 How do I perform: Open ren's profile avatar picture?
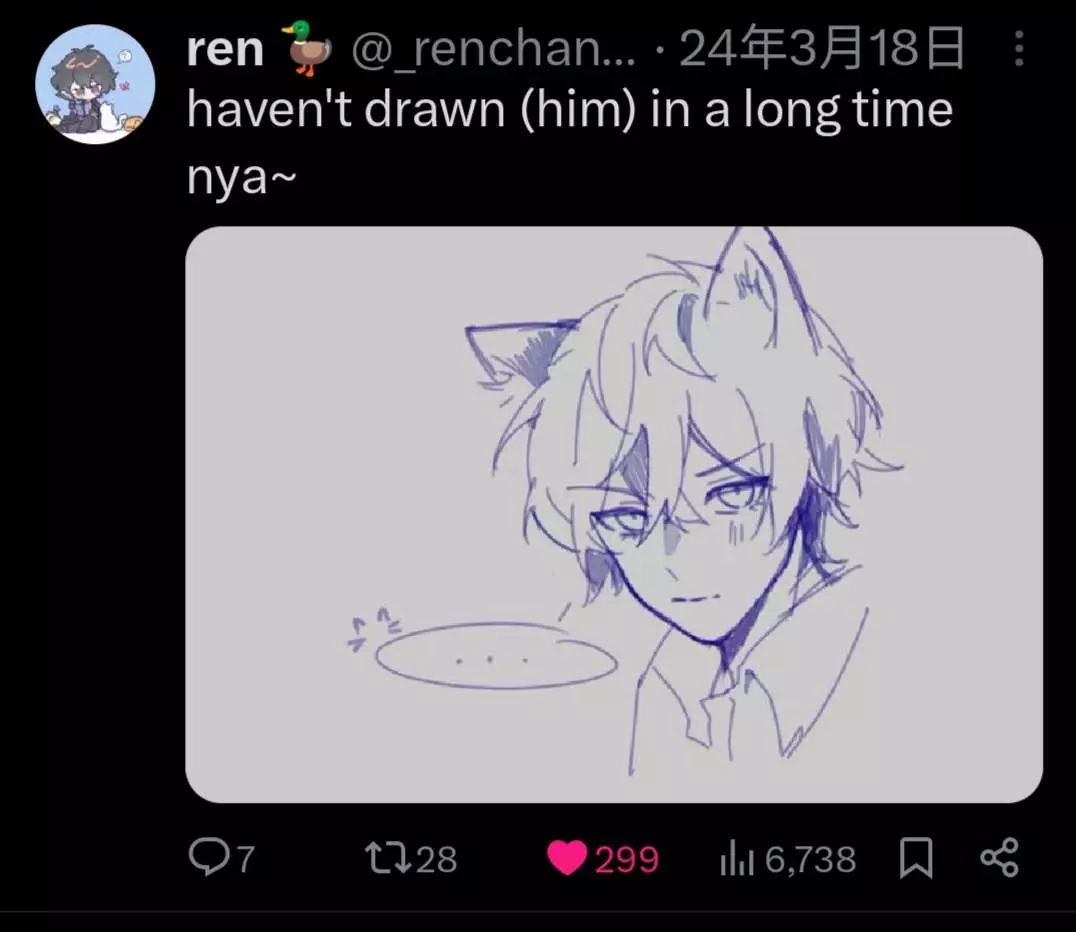click(95, 83)
